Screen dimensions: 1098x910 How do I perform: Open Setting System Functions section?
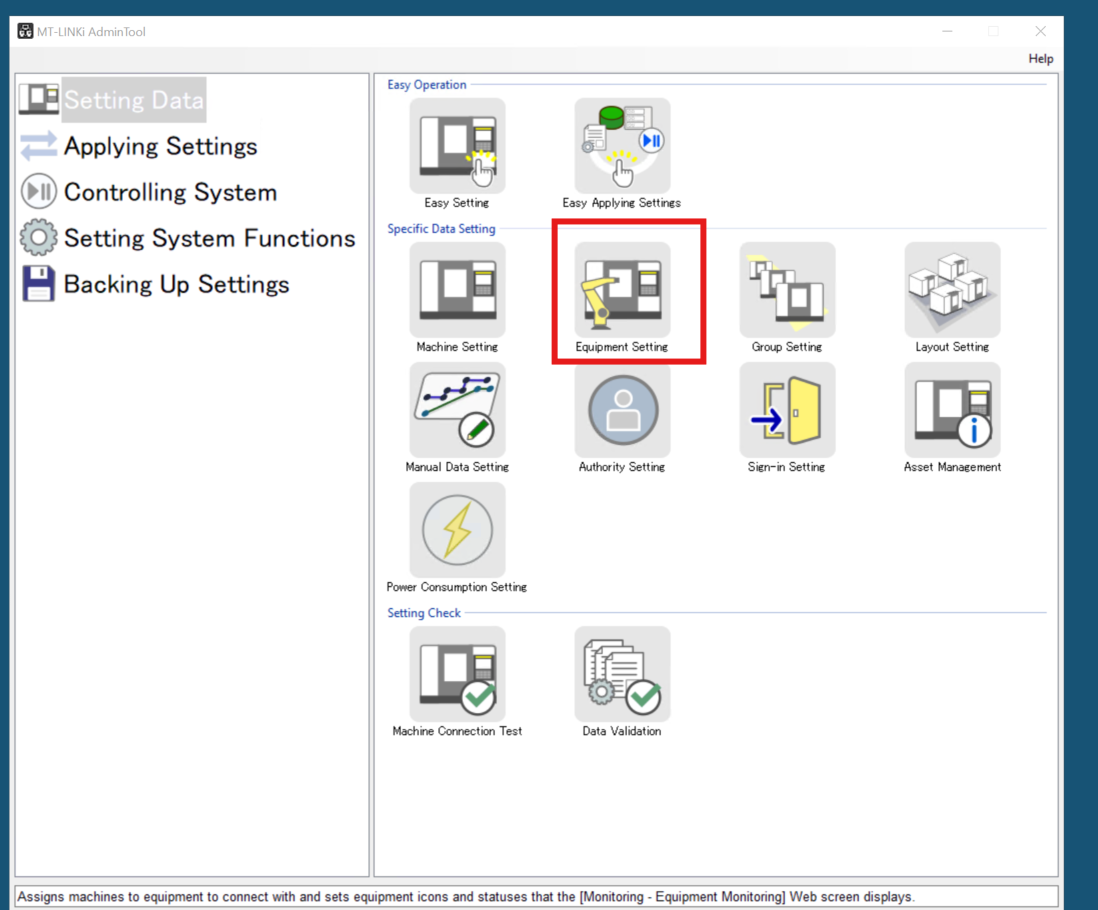[209, 238]
